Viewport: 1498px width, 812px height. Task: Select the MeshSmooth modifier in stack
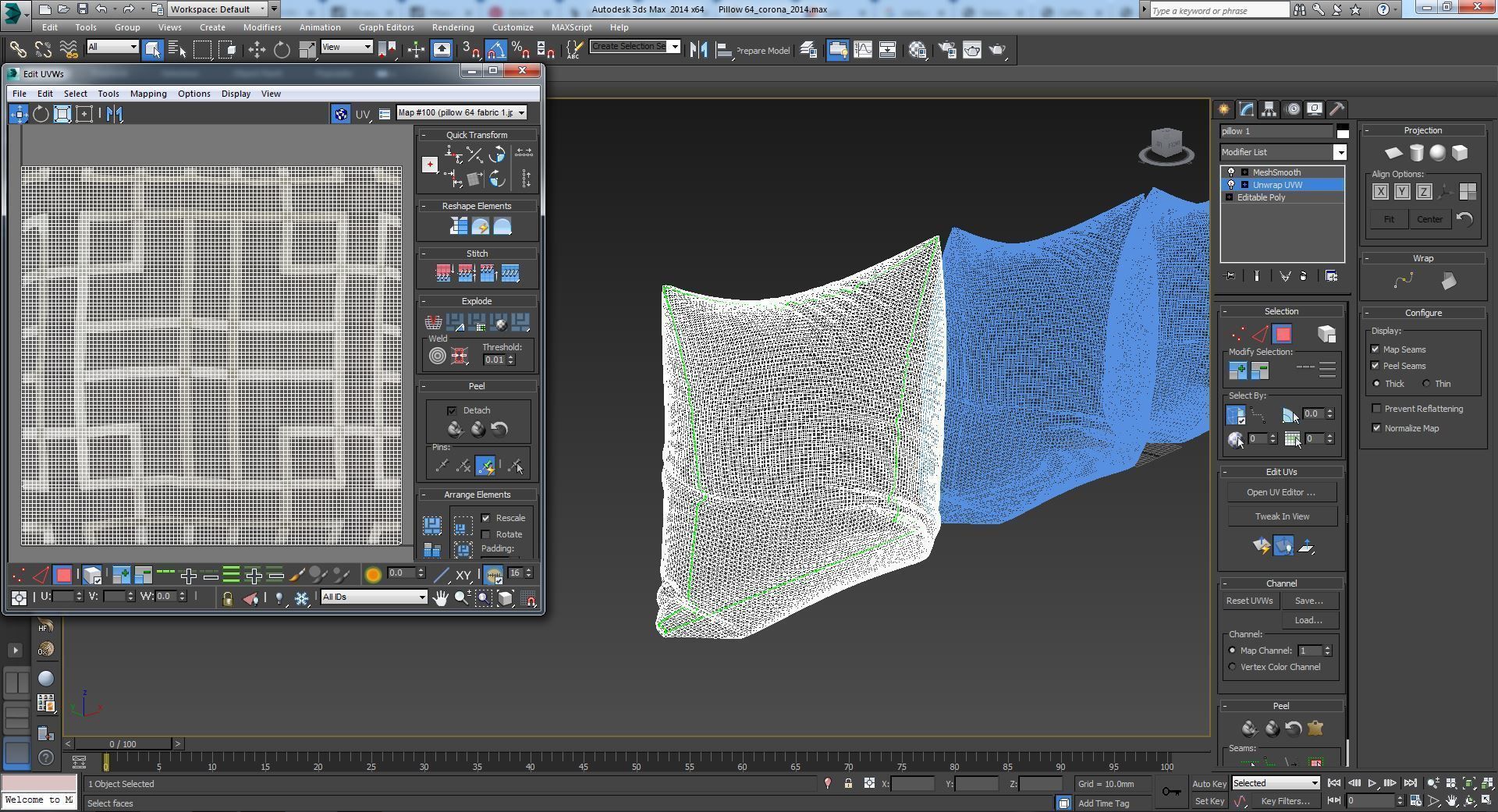[x=1276, y=172]
